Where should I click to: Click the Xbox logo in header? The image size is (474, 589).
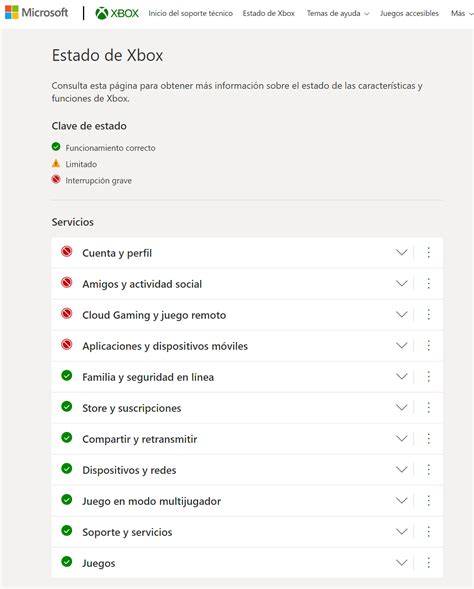point(117,13)
